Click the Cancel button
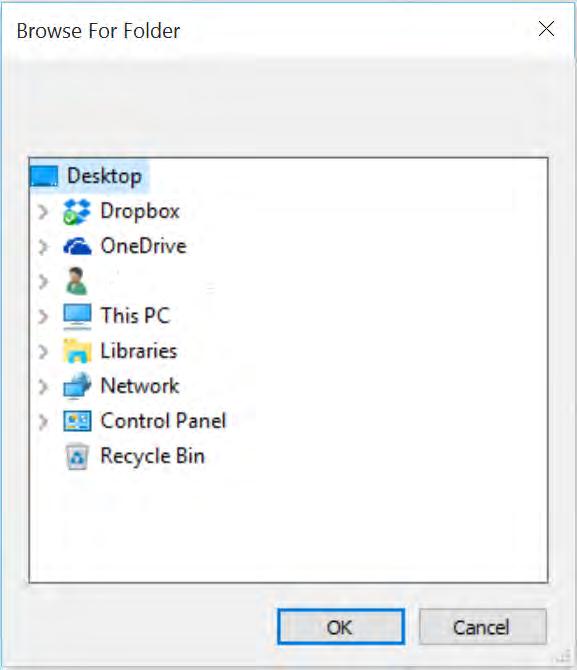This screenshot has height=670, width=577. pos(483,627)
